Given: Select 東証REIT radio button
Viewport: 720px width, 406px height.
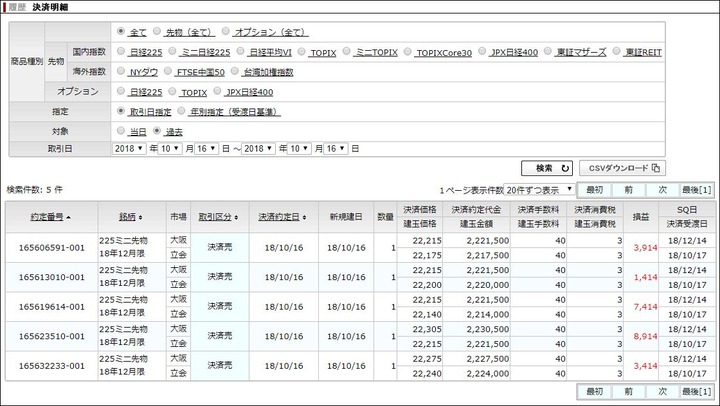Looking at the screenshot, I should [616, 51].
